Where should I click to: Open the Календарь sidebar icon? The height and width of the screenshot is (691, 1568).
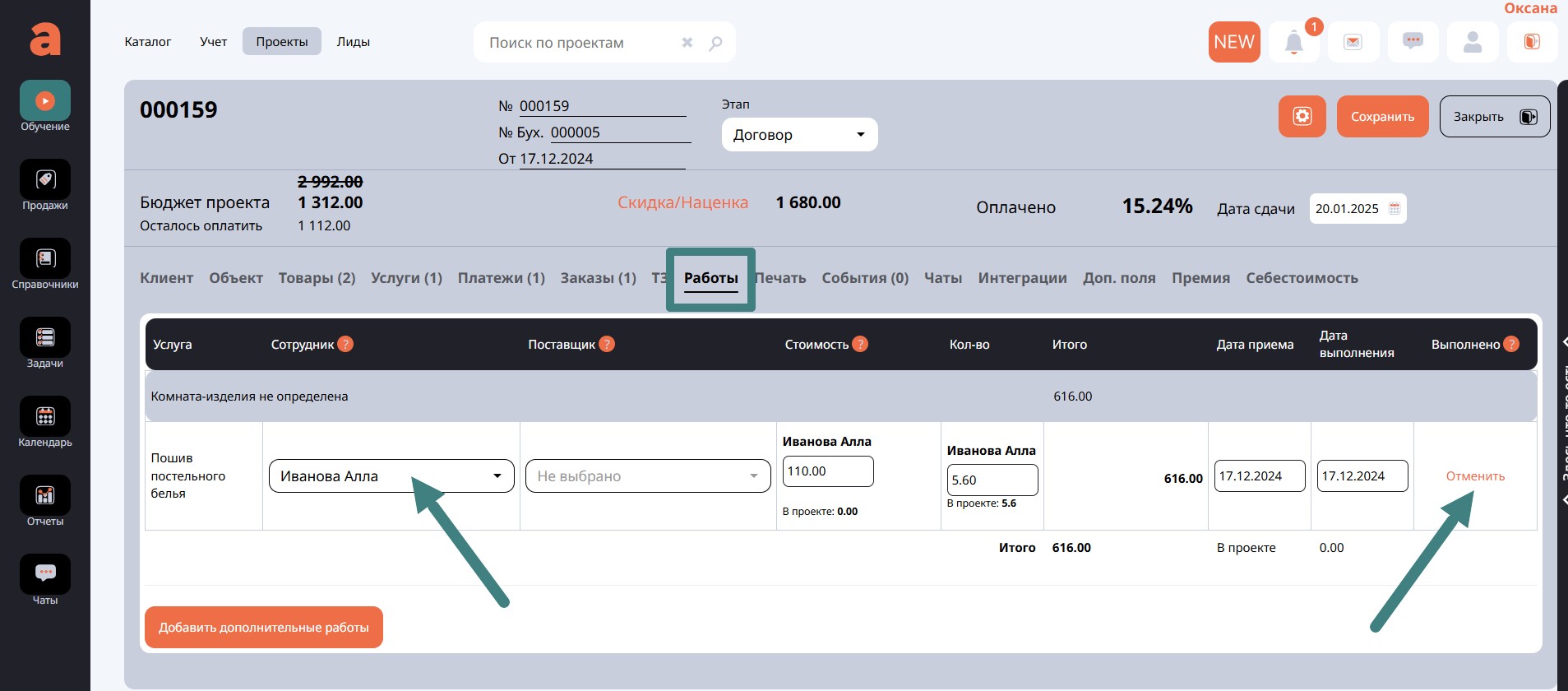coord(45,417)
